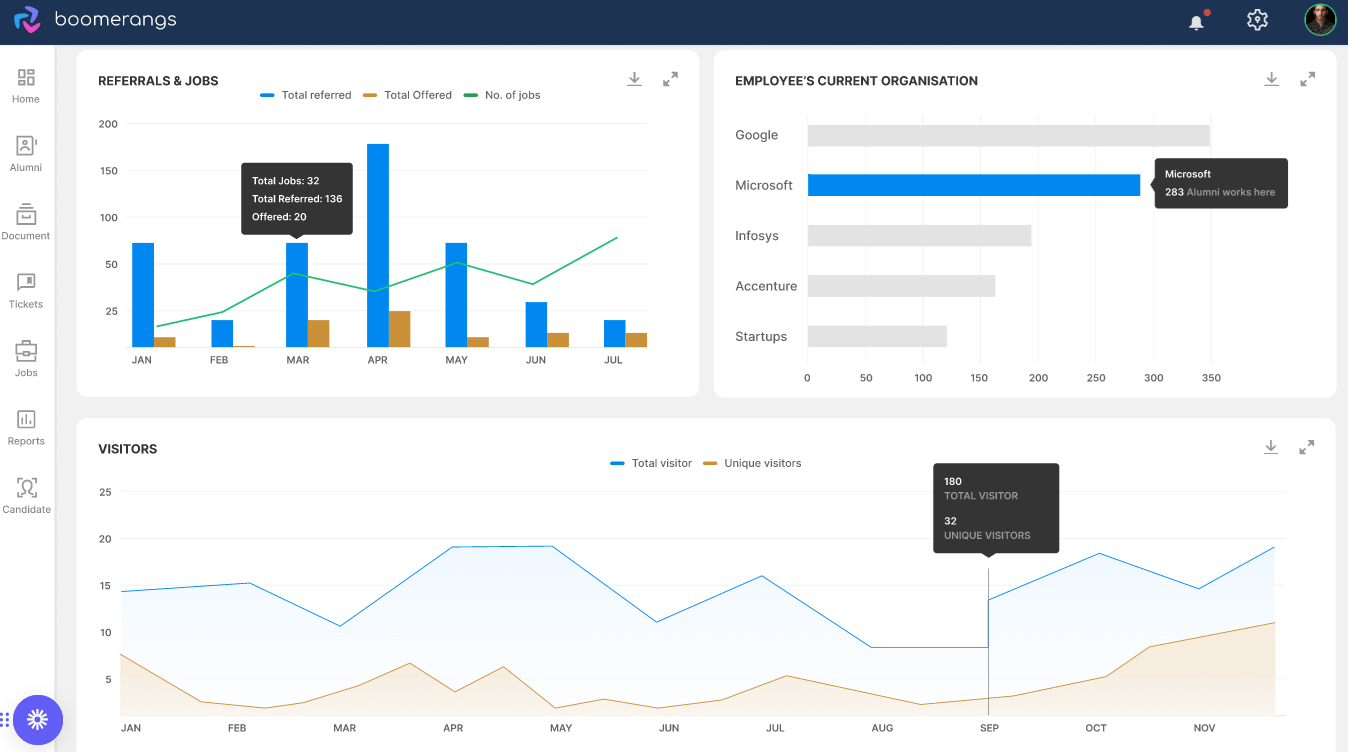Open the Alumni section
This screenshot has width=1348, height=752.
coord(26,154)
